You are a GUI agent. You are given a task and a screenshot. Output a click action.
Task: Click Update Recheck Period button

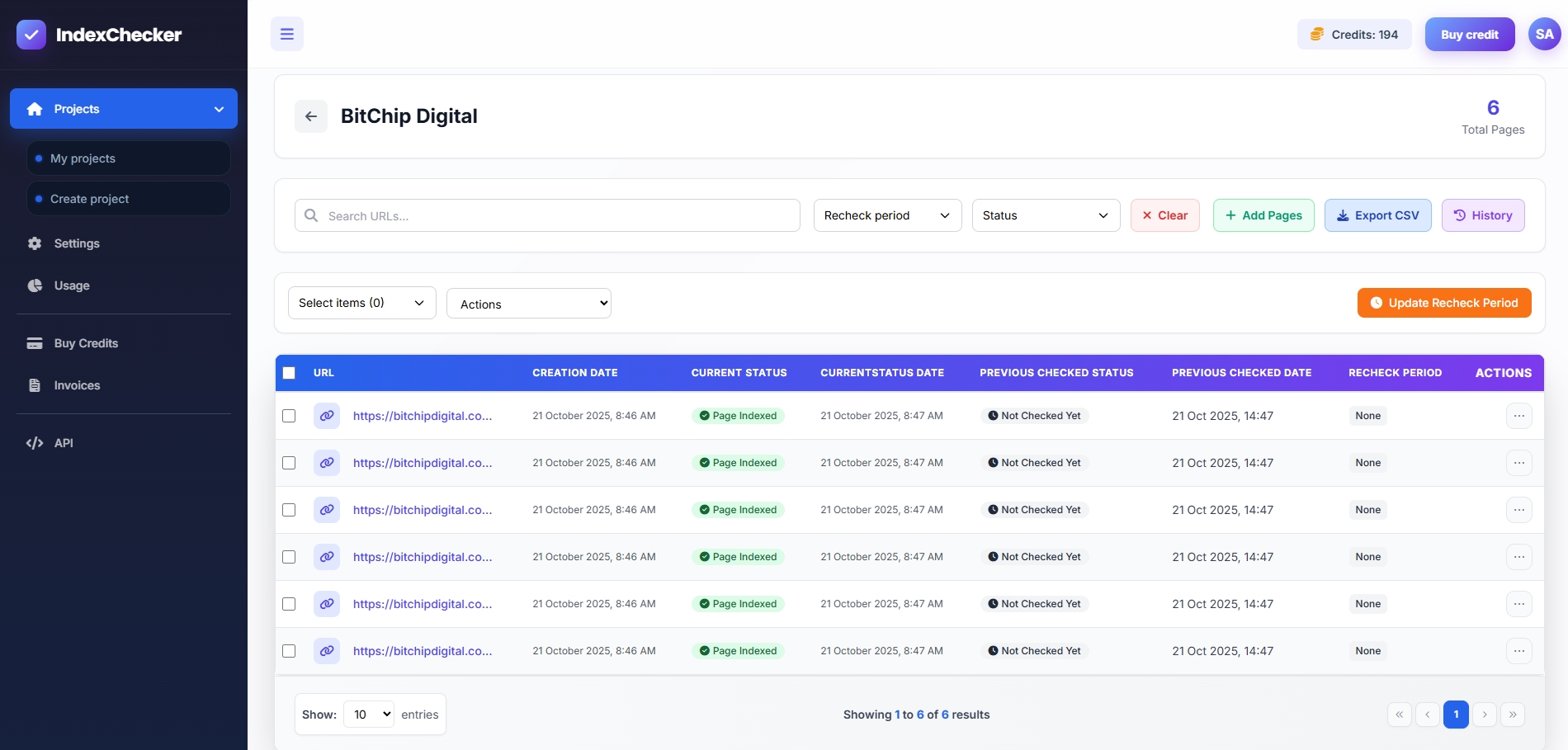coord(1444,303)
